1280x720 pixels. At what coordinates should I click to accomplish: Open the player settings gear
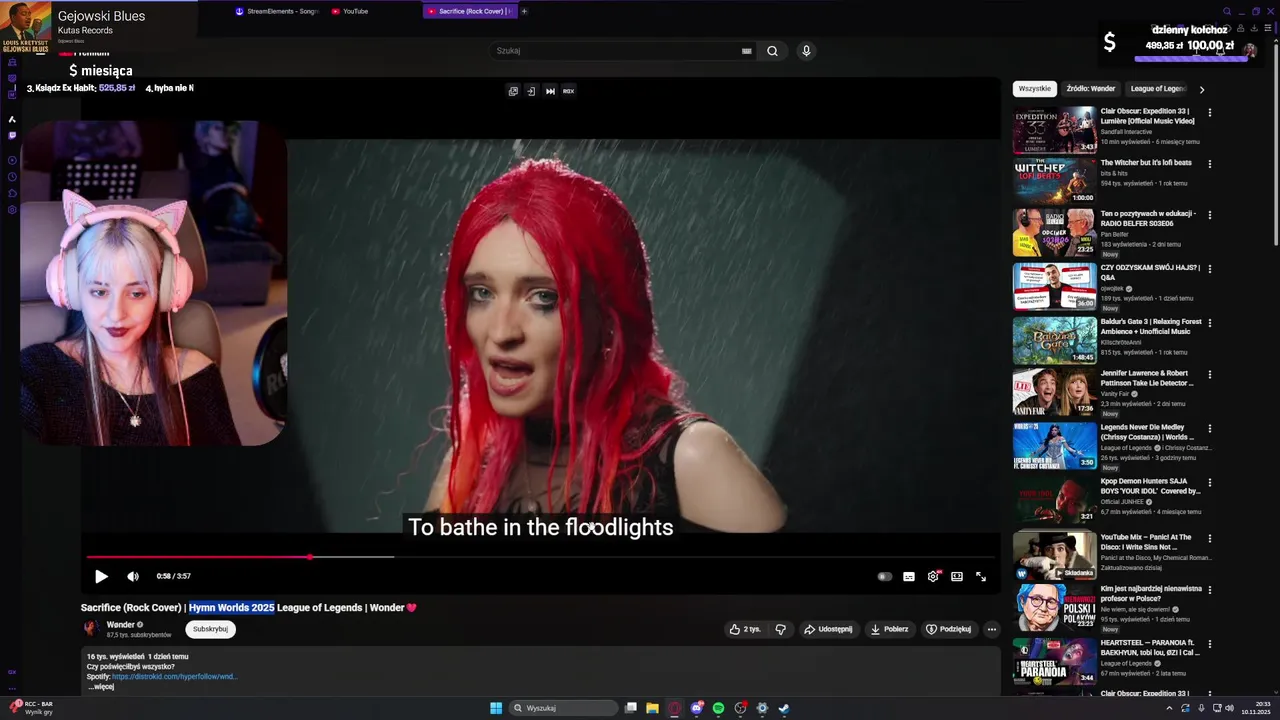pos(933,576)
